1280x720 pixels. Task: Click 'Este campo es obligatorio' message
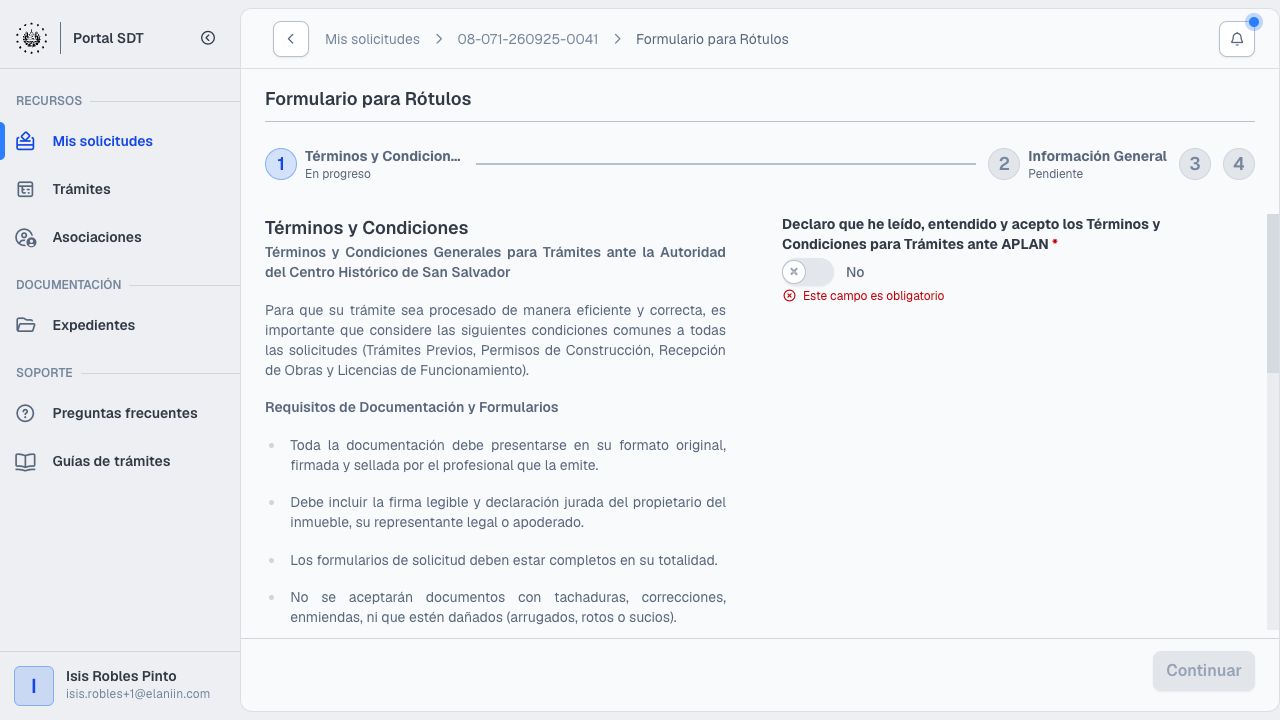pos(873,296)
